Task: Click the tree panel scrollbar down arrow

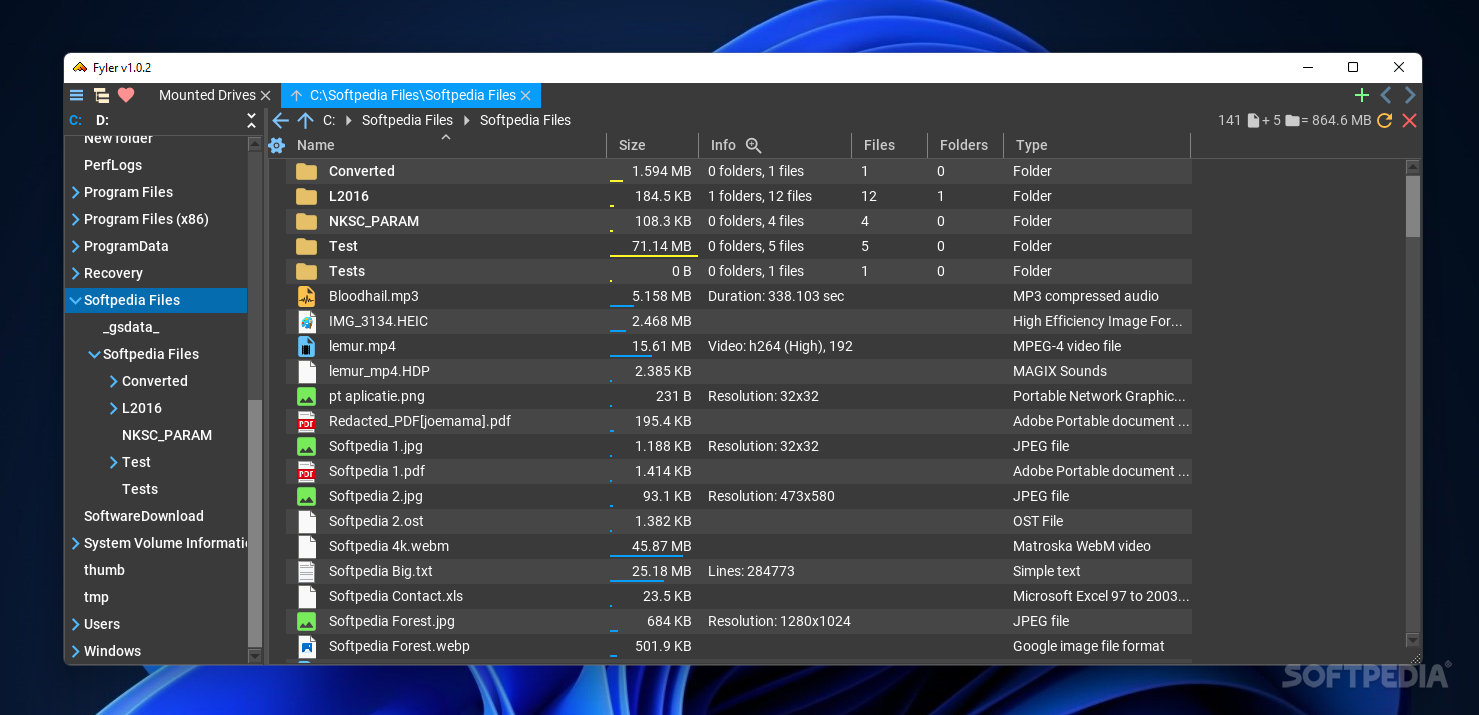Action: point(254,656)
